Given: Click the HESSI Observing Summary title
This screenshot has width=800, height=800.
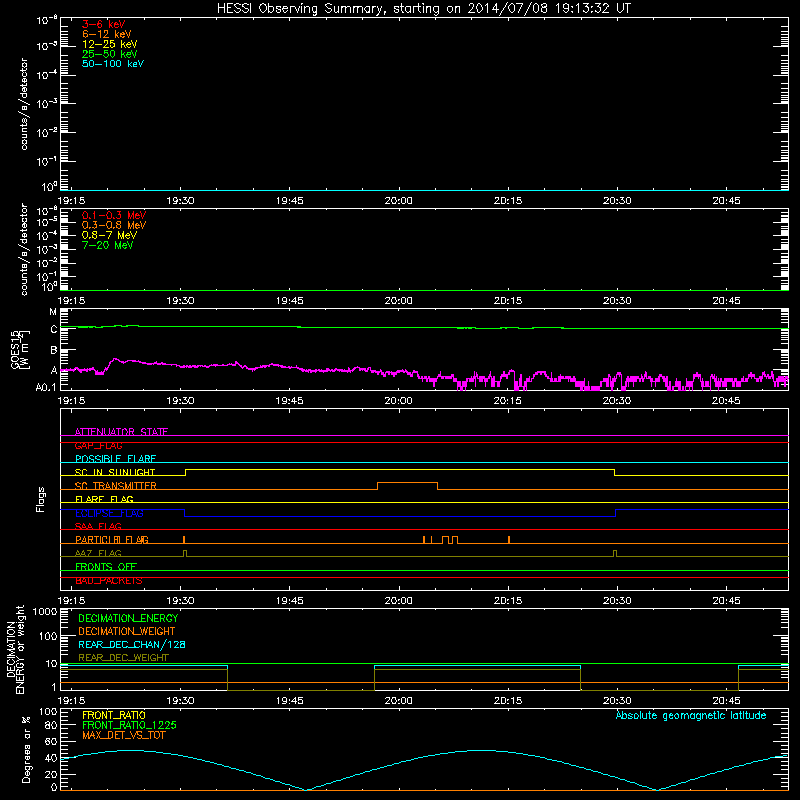Looking at the screenshot, I should coord(424,9).
